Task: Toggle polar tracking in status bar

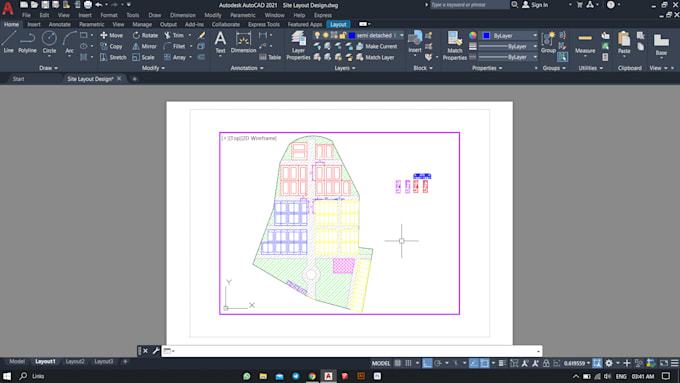Action: click(x=438, y=363)
